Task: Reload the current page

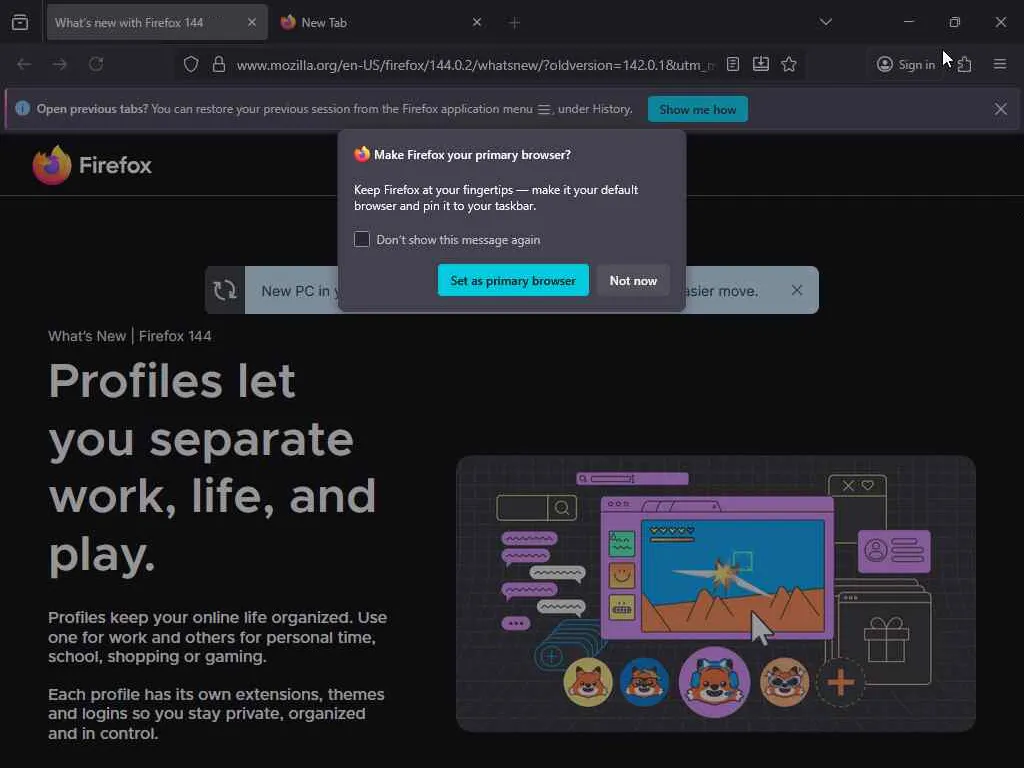Action: click(x=96, y=64)
